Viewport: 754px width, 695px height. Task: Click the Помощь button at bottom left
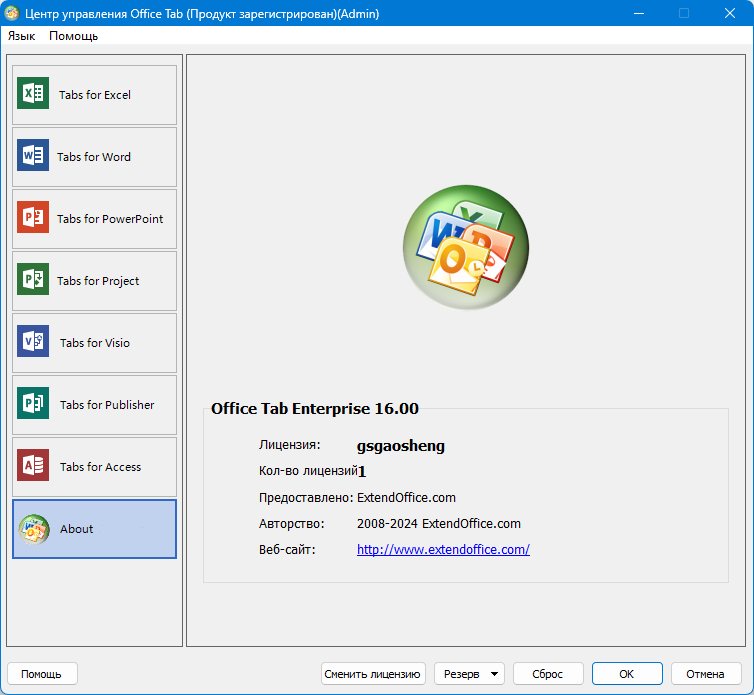(42, 674)
